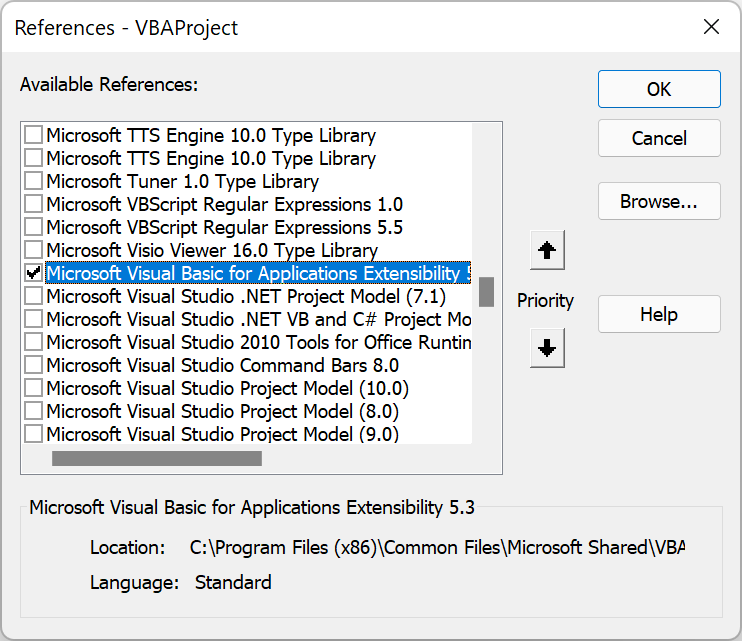Select Microsoft Visual Studio 2010 Tools for Office entry
Screen dimensions: 742x641
258,342
